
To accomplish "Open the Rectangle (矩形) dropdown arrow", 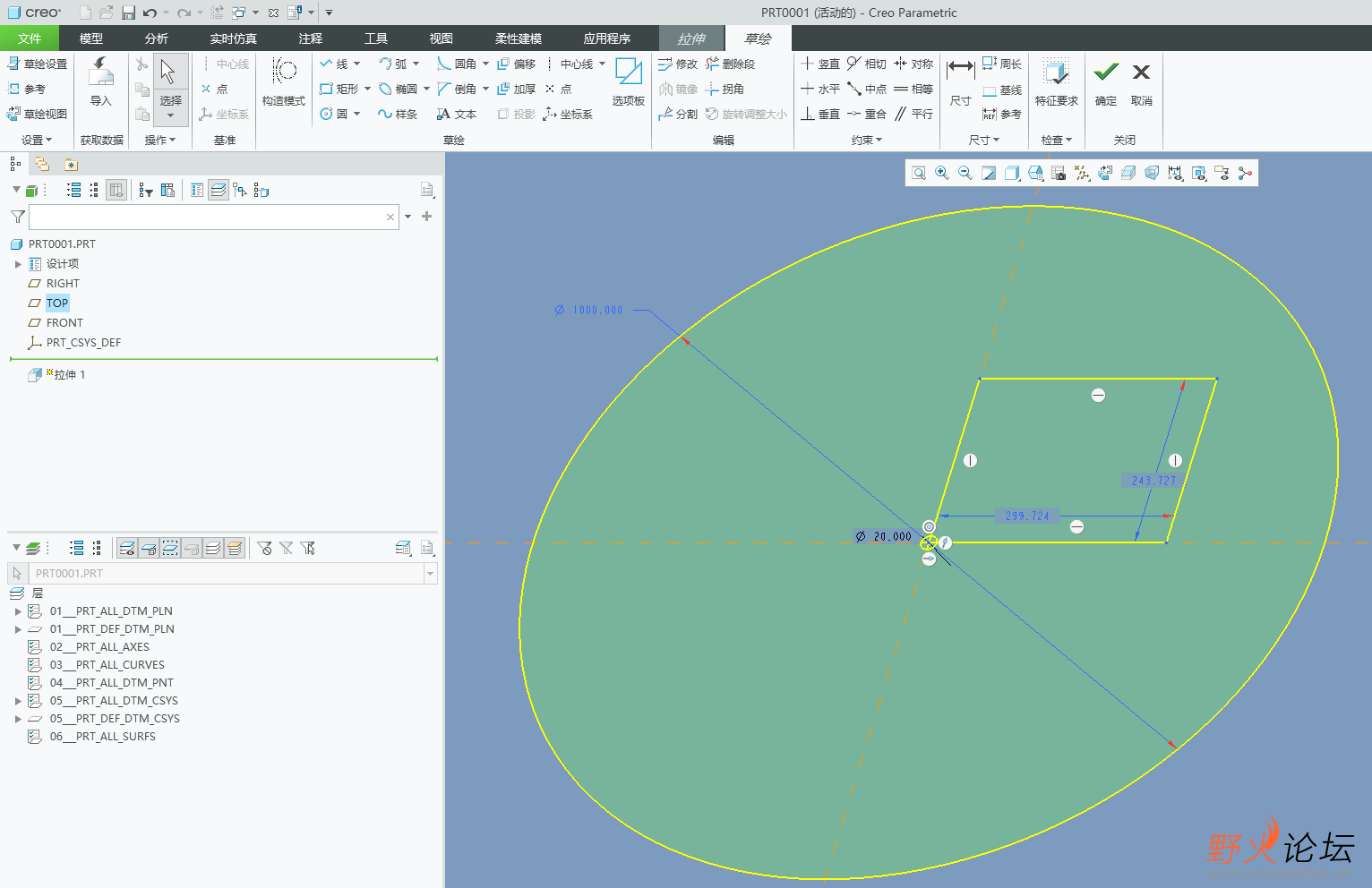I will click(x=367, y=89).
